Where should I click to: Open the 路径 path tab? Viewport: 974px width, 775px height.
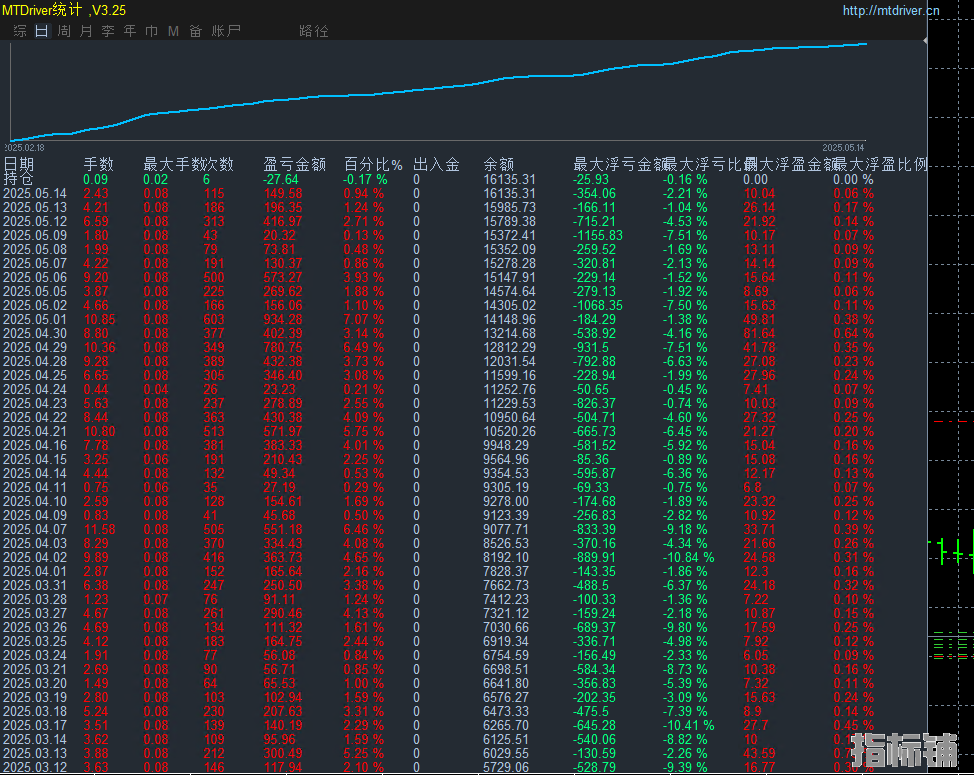(x=314, y=30)
